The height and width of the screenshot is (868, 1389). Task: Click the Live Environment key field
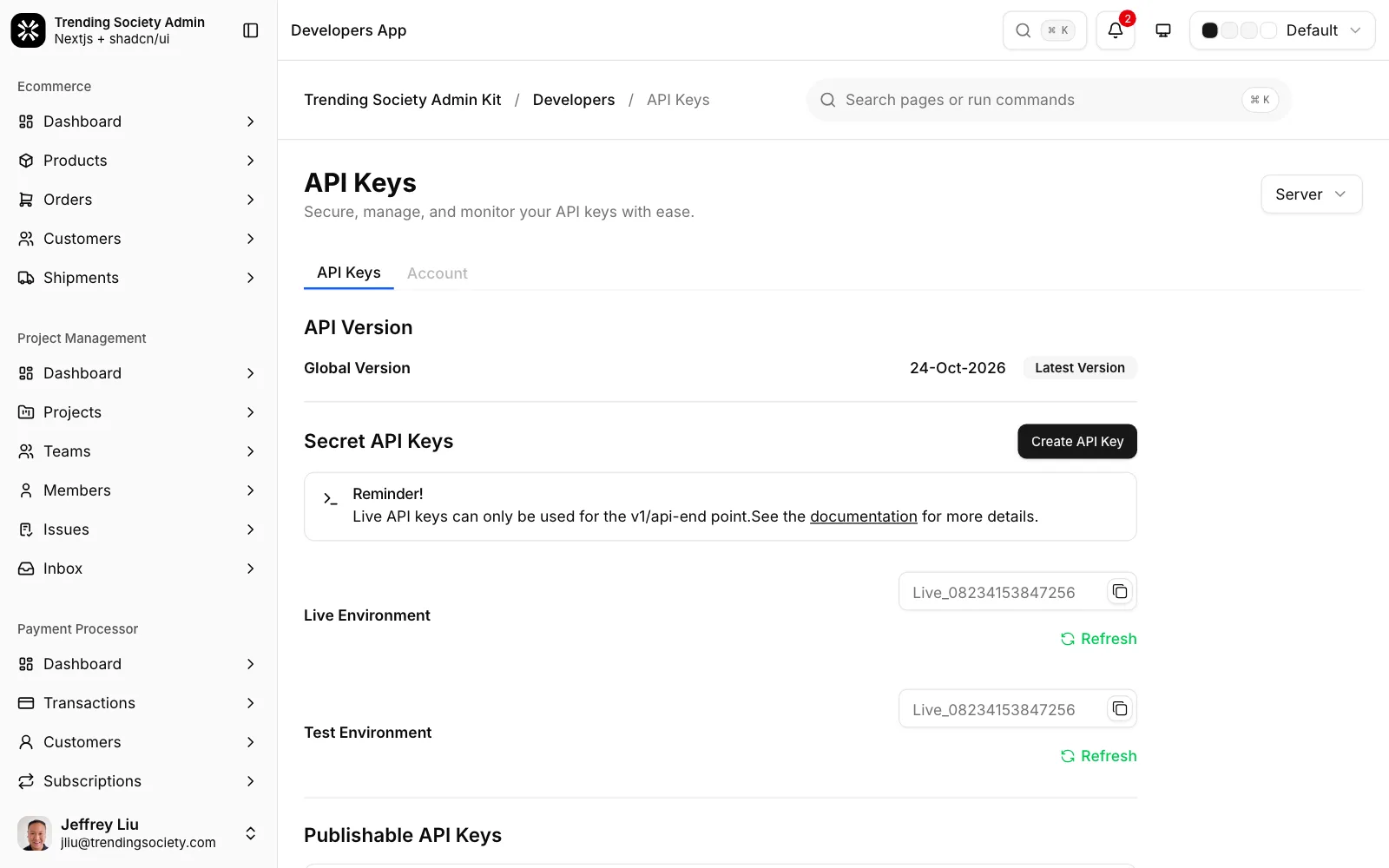1017,592
